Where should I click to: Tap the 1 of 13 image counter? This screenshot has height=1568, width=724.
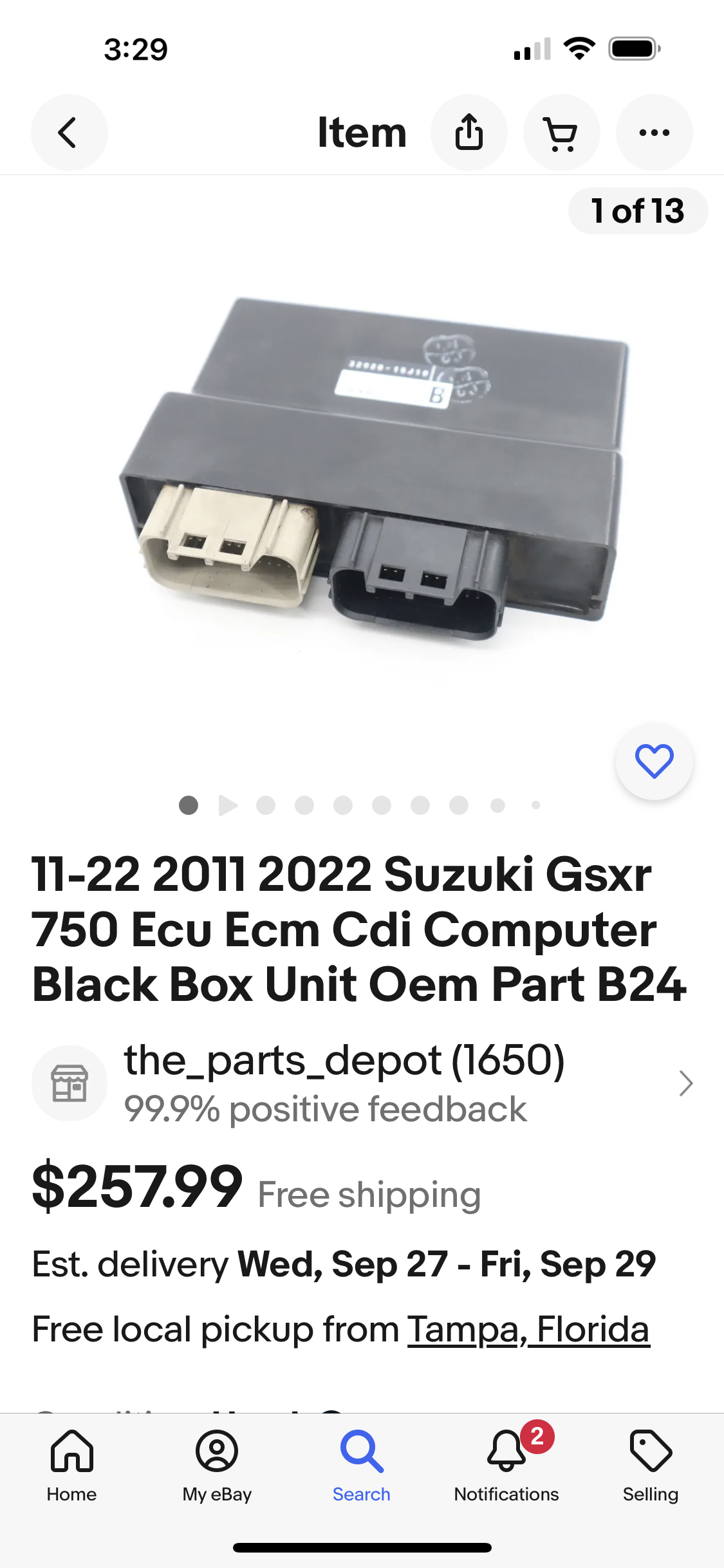pyautogui.click(x=638, y=211)
